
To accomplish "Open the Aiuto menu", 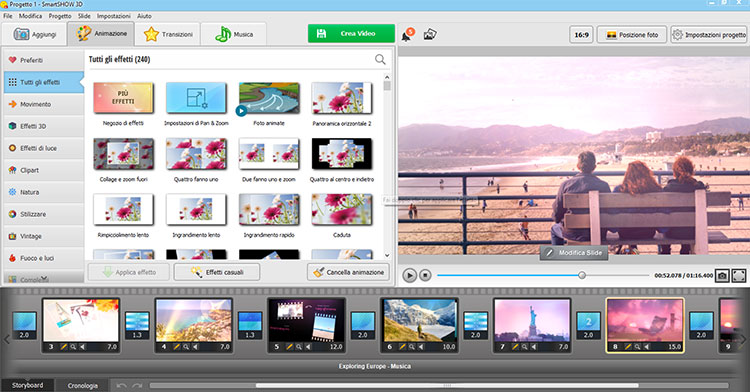I will coord(144,16).
